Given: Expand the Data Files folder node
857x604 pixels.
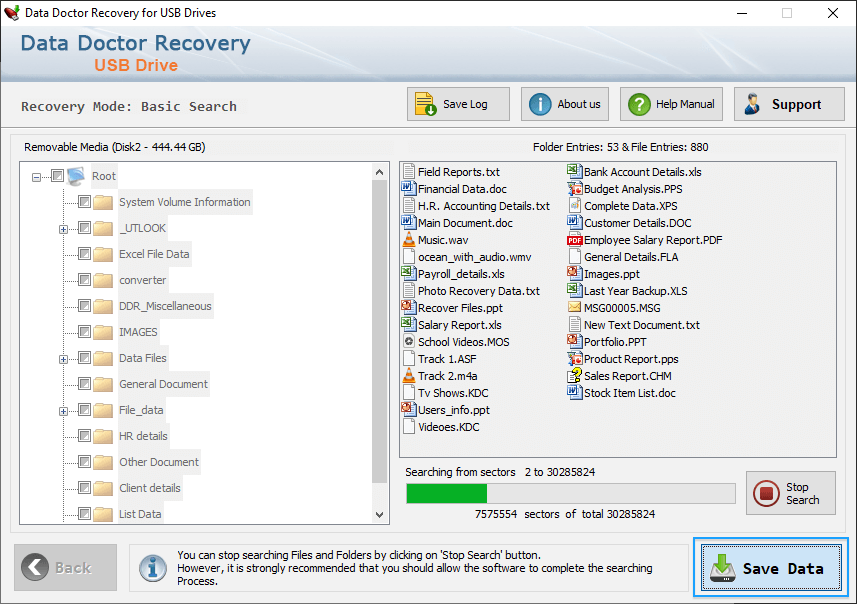Looking at the screenshot, I should [63, 360].
